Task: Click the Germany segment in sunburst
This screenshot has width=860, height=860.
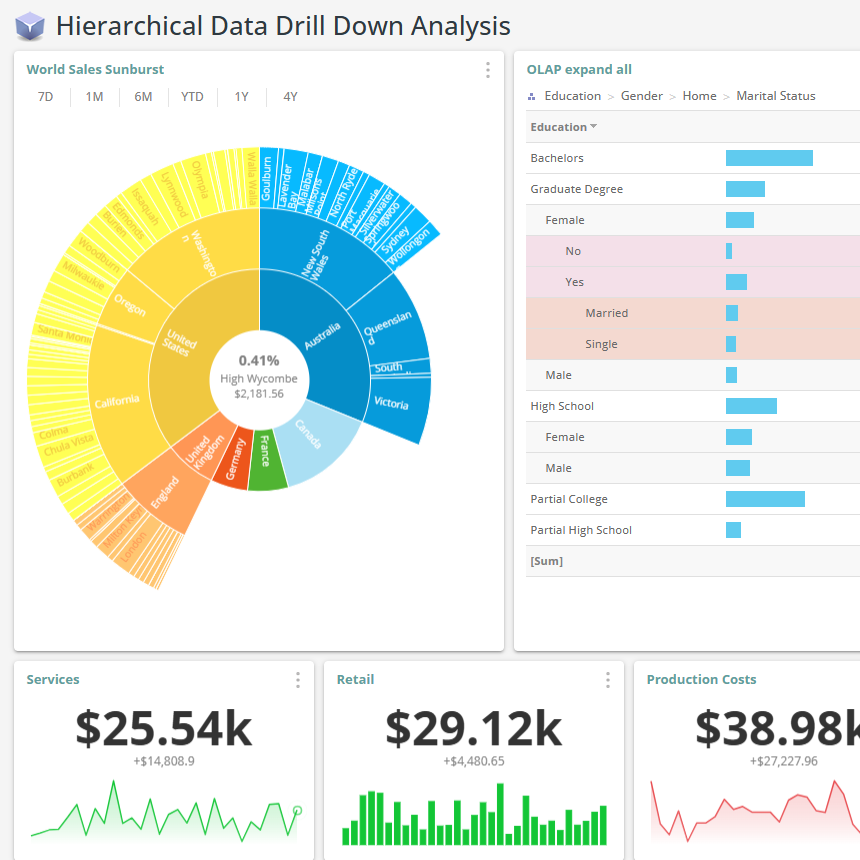Action: coord(232,462)
